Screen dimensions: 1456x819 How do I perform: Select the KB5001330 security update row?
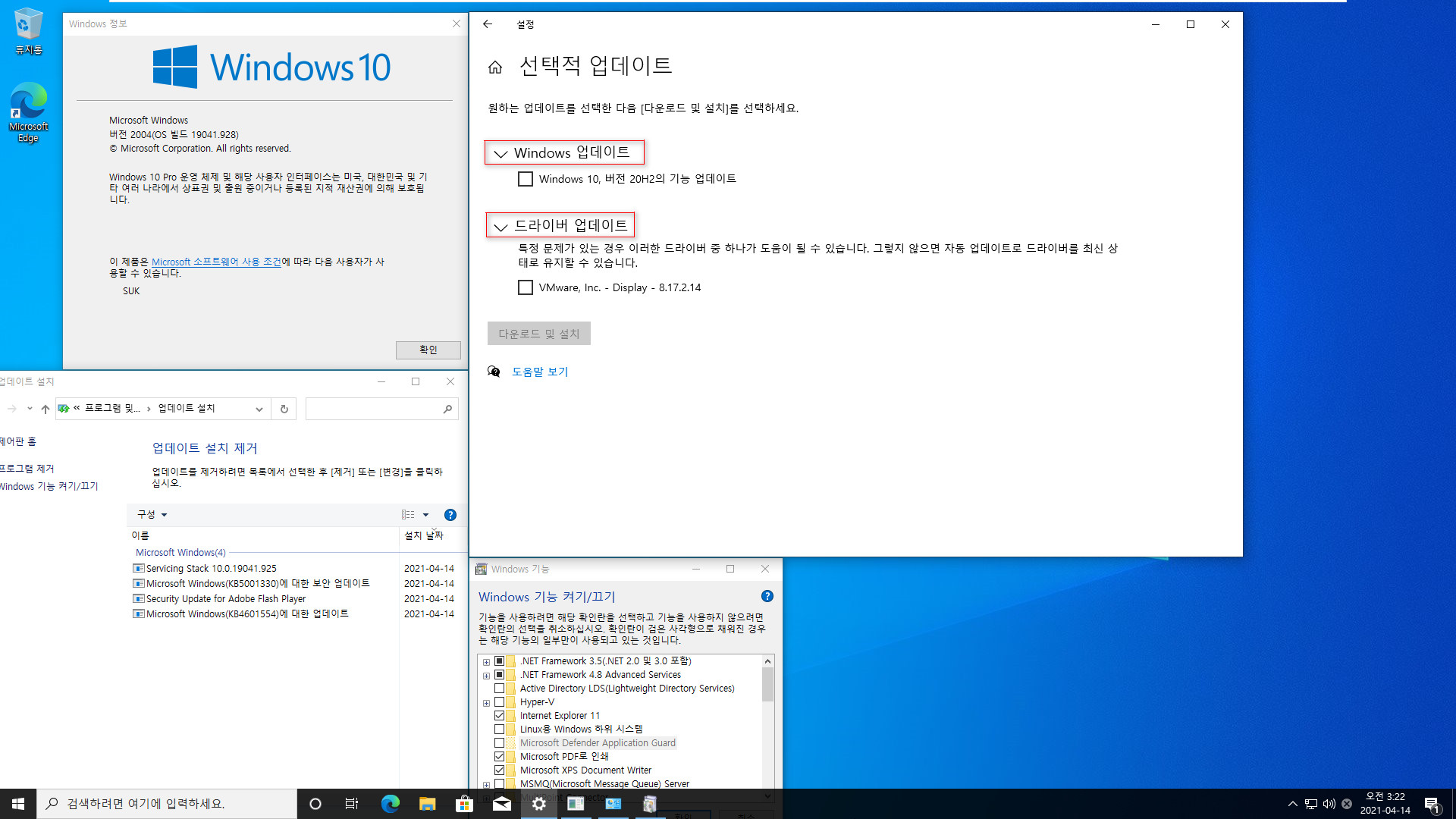tap(294, 584)
